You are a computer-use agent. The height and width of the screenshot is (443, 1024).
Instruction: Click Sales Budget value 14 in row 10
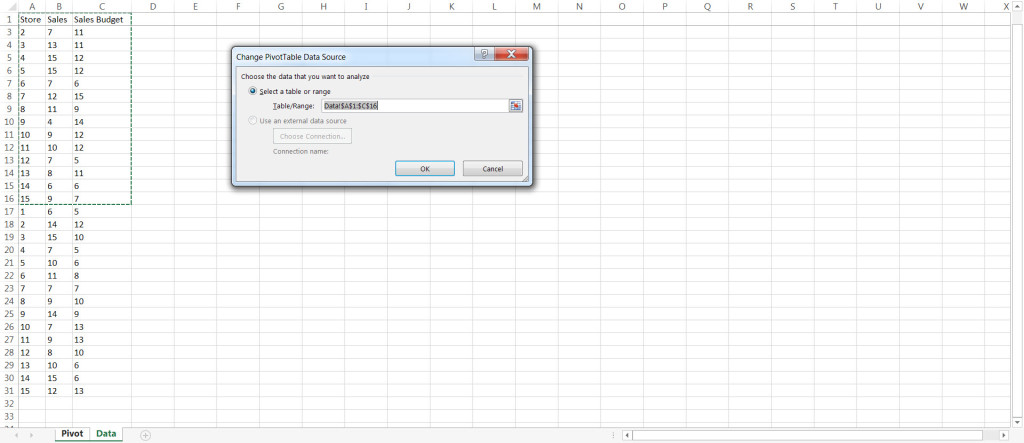(101, 122)
